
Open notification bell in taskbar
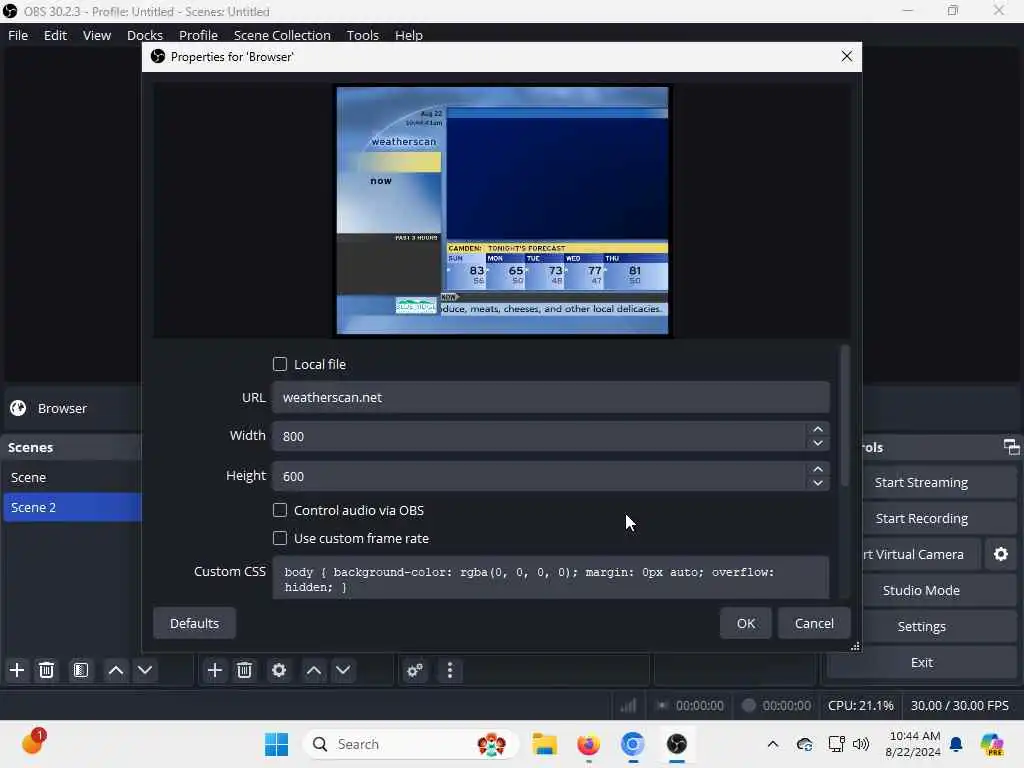(956, 744)
